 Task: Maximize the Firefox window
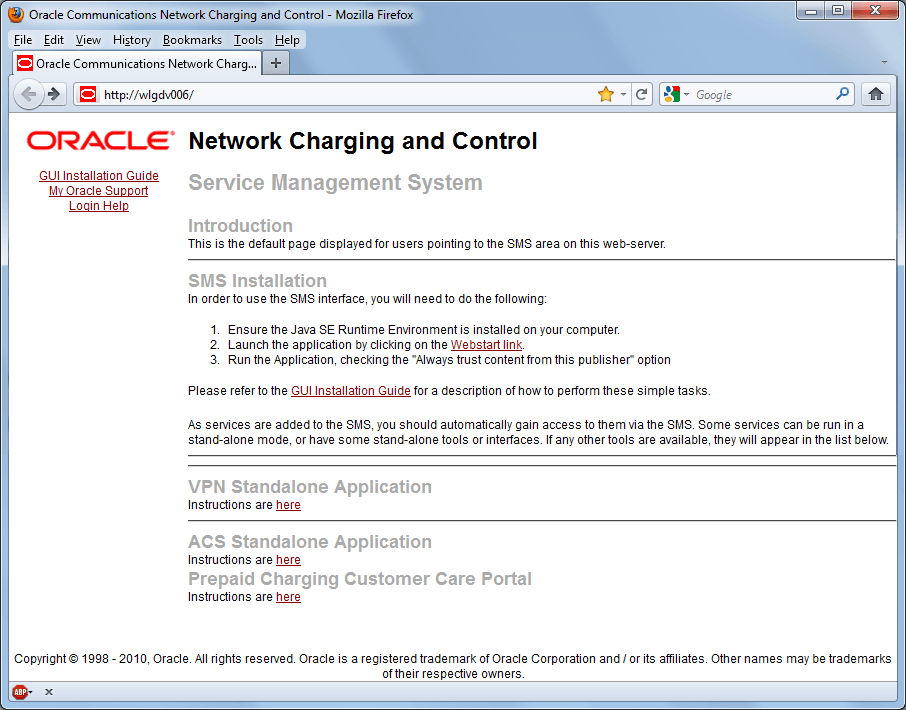coord(837,10)
